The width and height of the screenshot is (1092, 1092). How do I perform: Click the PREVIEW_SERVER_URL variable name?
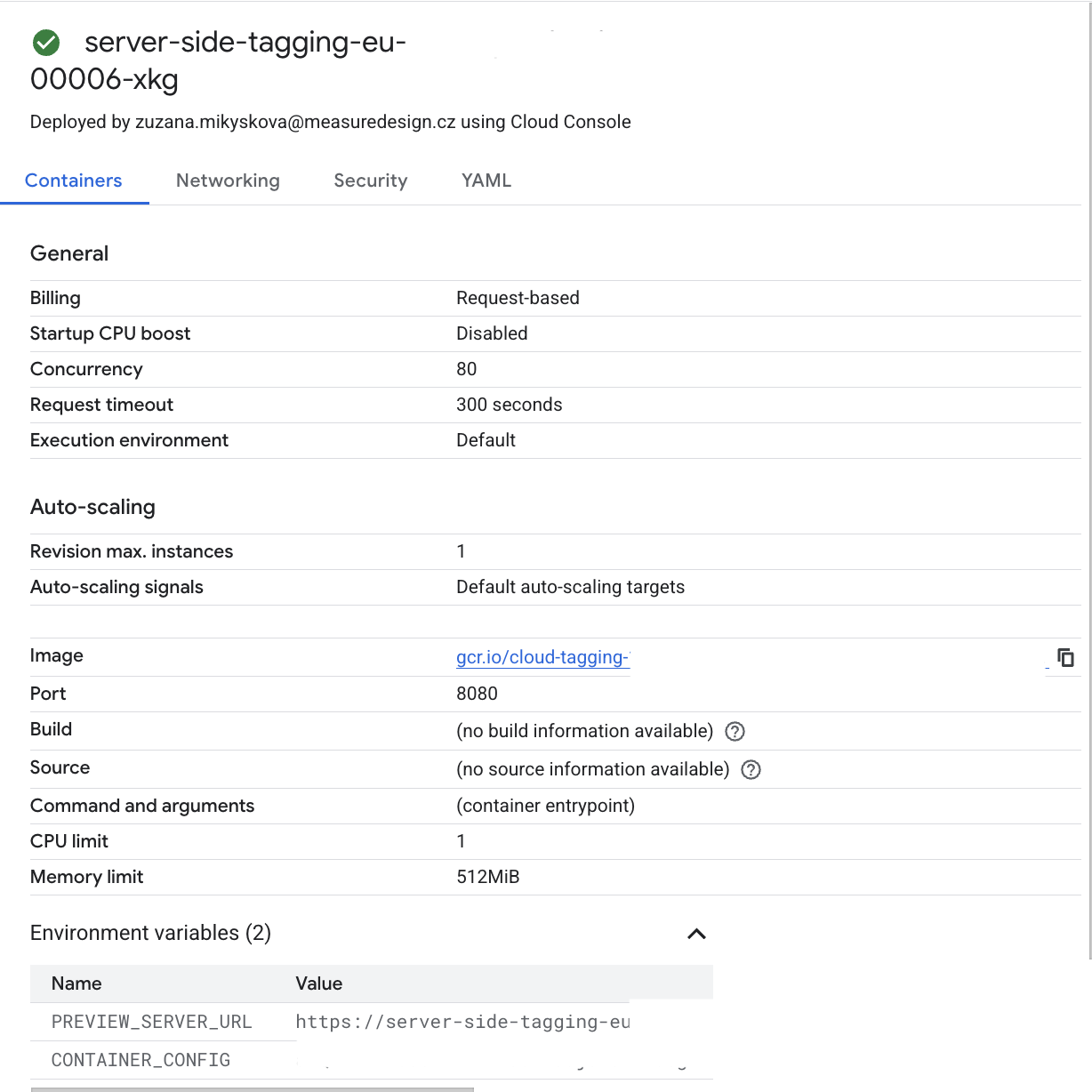151,1022
